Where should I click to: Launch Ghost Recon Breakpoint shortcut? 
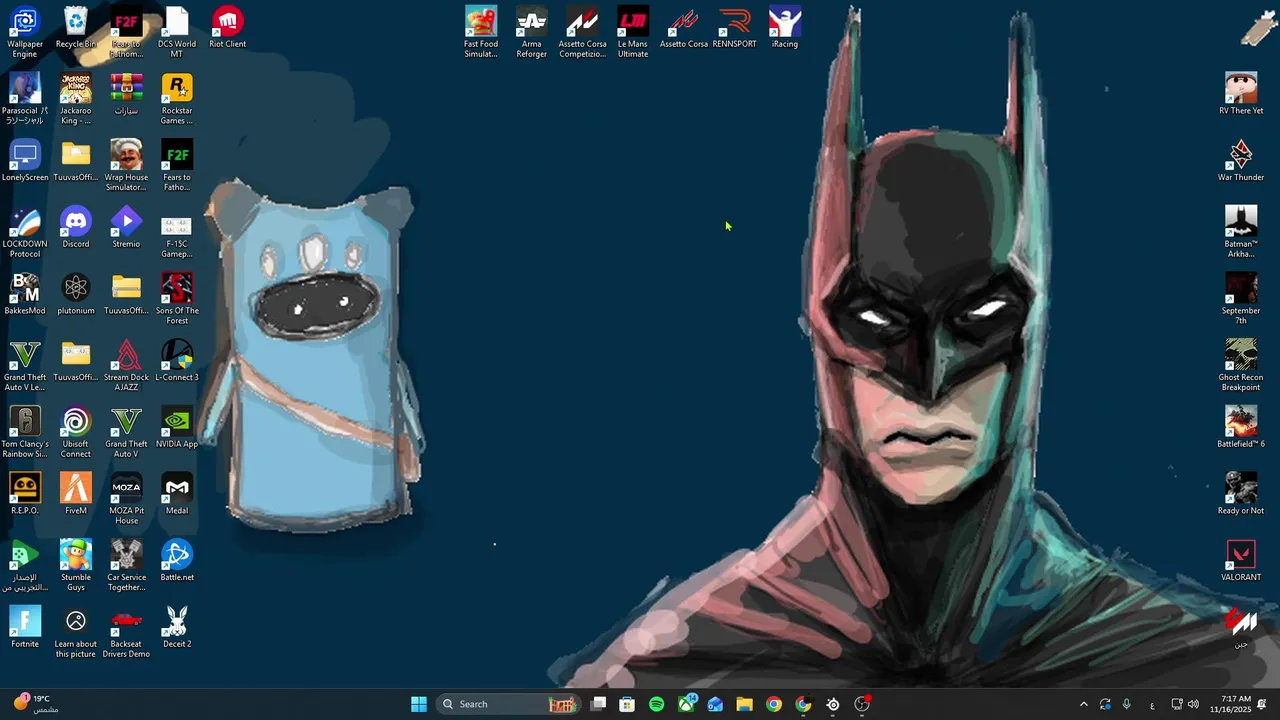(x=1241, y=366)
